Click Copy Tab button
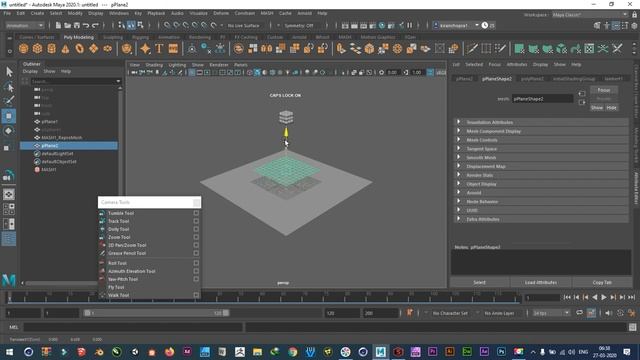 [x=602, y=282]
